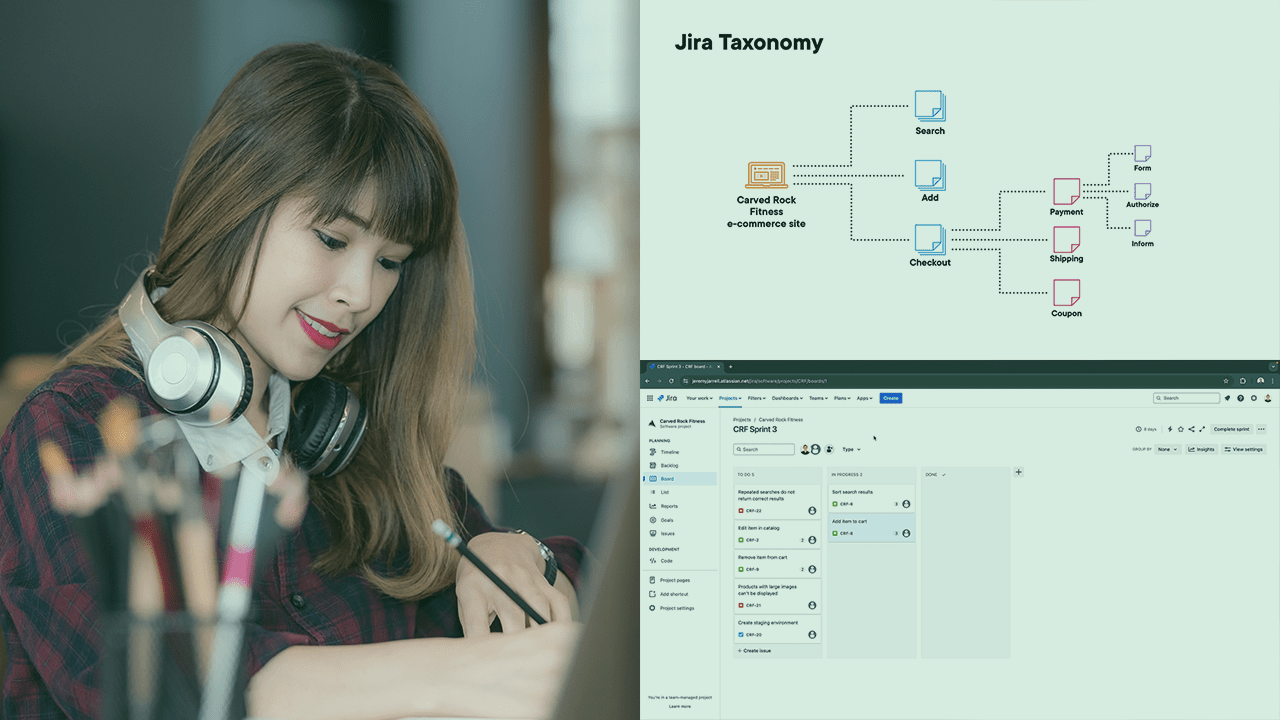Select the CRF Sprint 3 browser tab

(680, 366)
